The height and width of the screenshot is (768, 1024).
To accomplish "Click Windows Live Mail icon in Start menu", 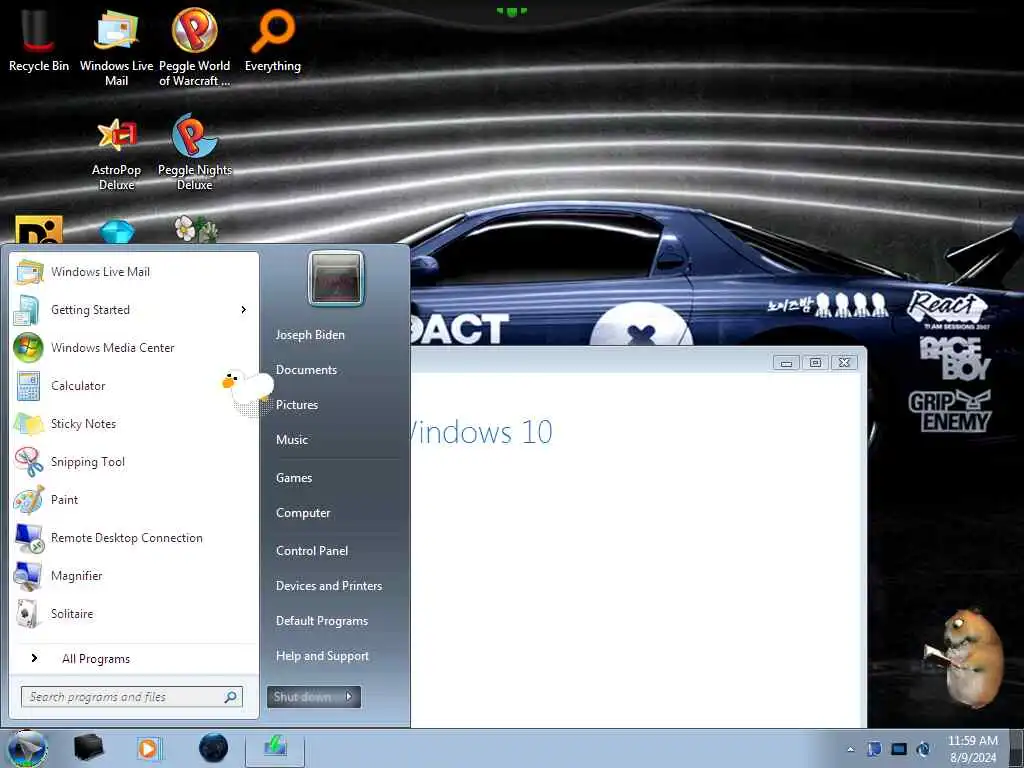I will tap(29, 272).
